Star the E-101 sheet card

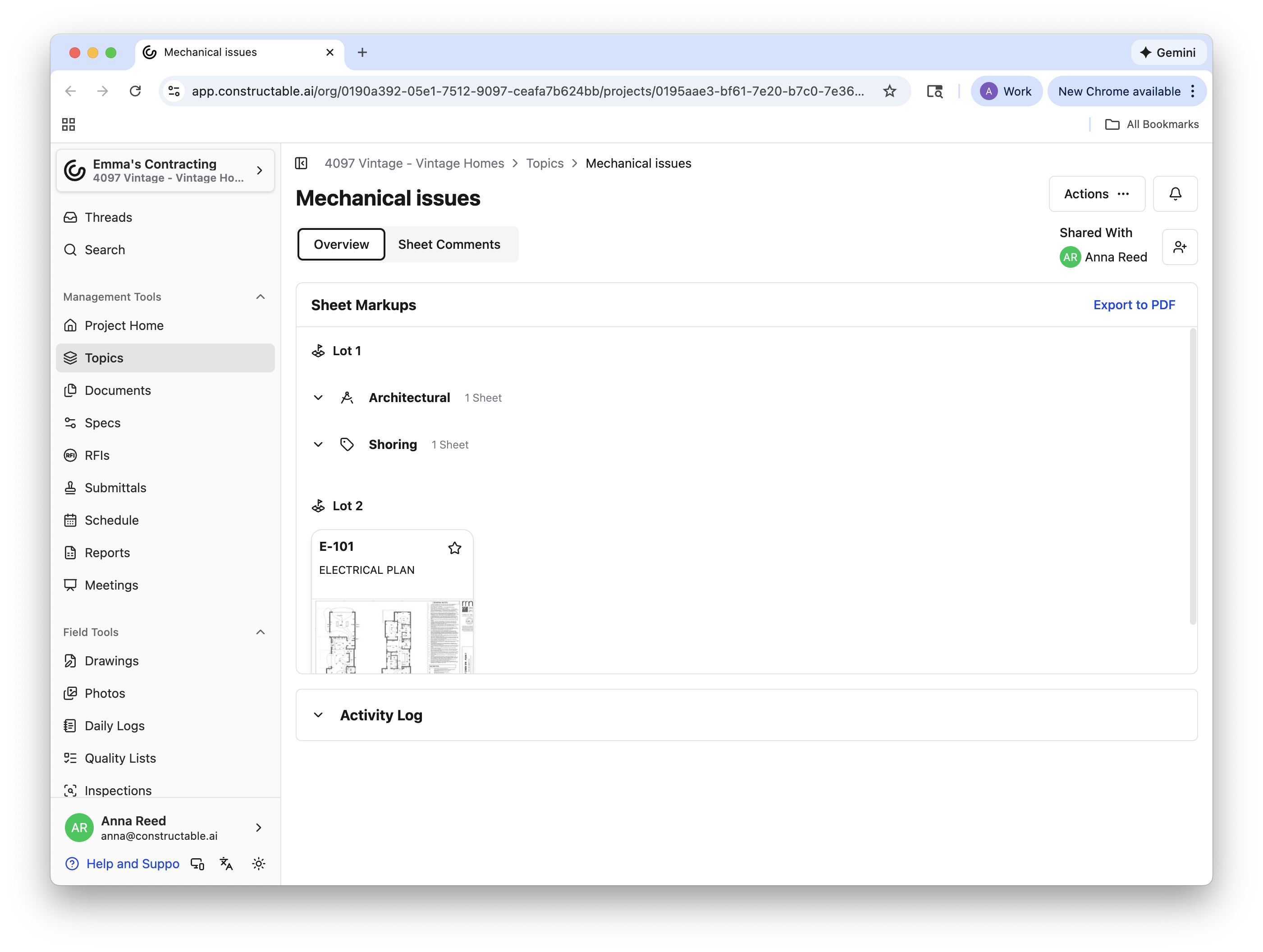[454, 548]
